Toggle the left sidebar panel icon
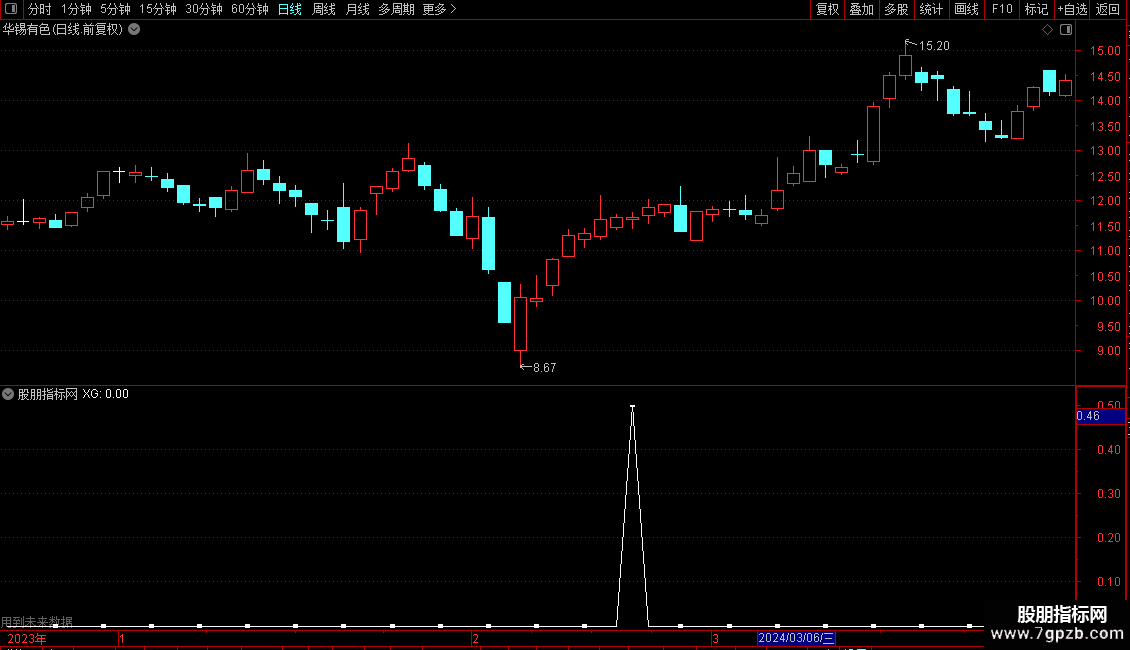 click(x=11, y=9)
